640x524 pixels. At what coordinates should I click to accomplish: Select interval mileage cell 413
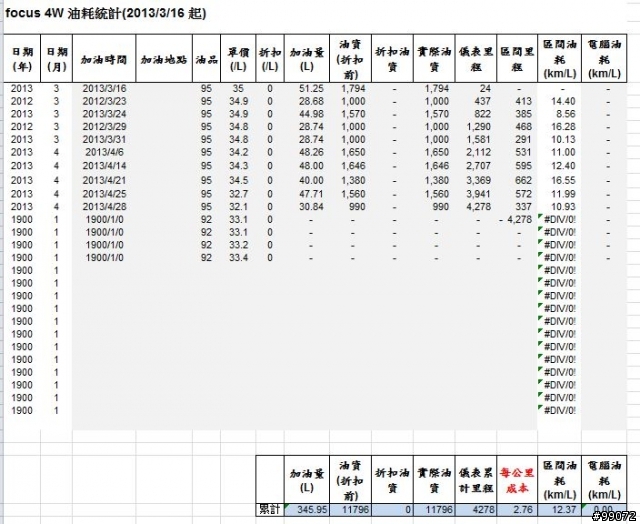click(523, 101)
